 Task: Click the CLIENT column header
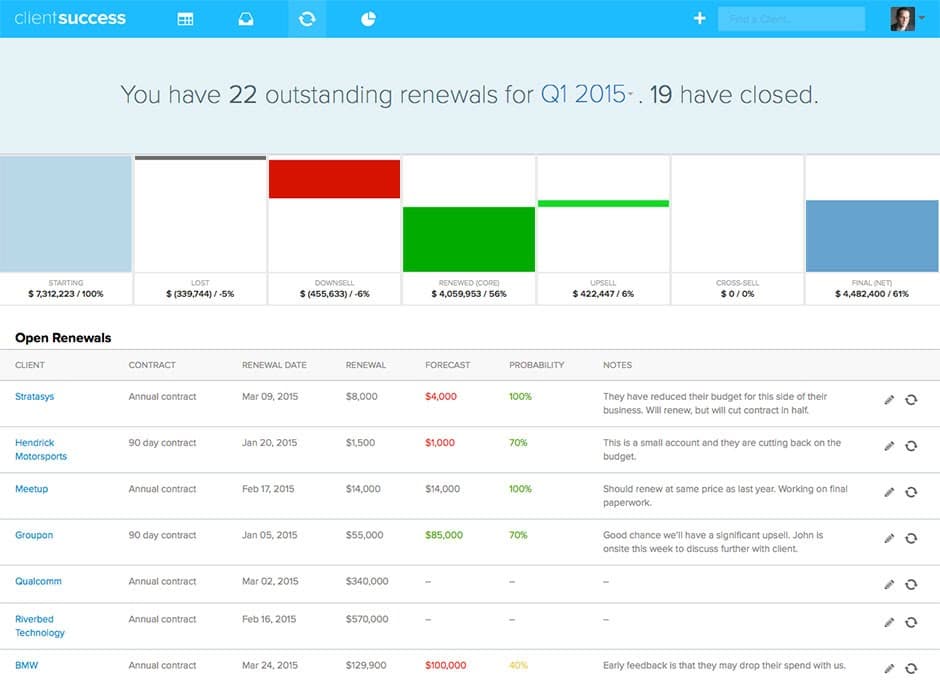[x=30, y=365]
